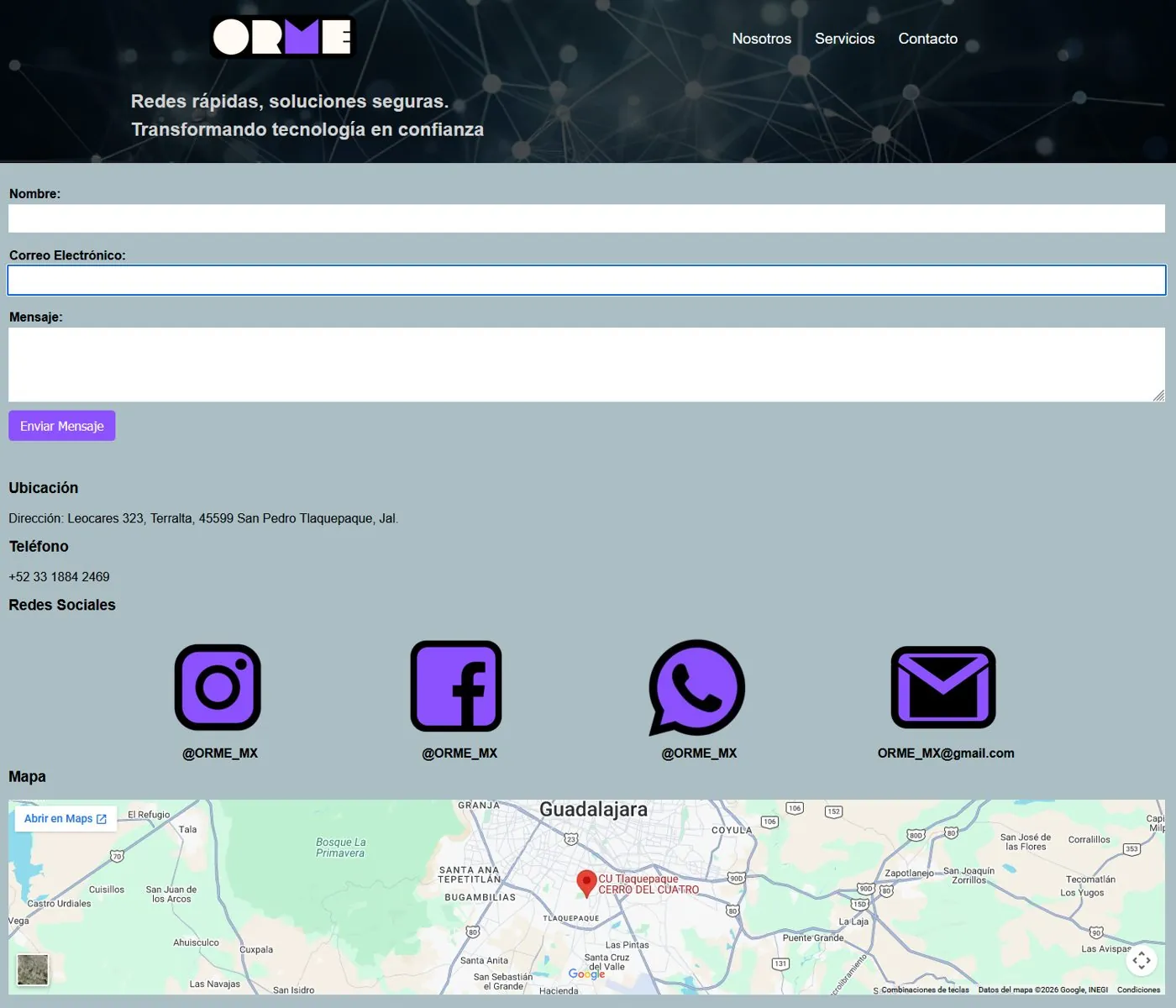Send the form with Enviar Mensaje
The image size is (1176, 1008).
62,426
